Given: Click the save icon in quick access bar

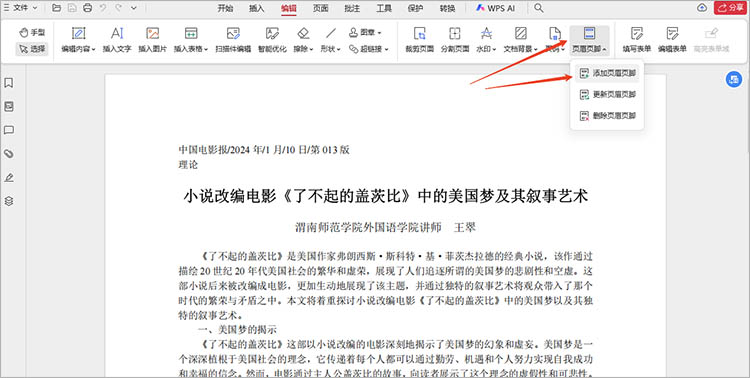Looking at the screenshot, I should [72, 8].
